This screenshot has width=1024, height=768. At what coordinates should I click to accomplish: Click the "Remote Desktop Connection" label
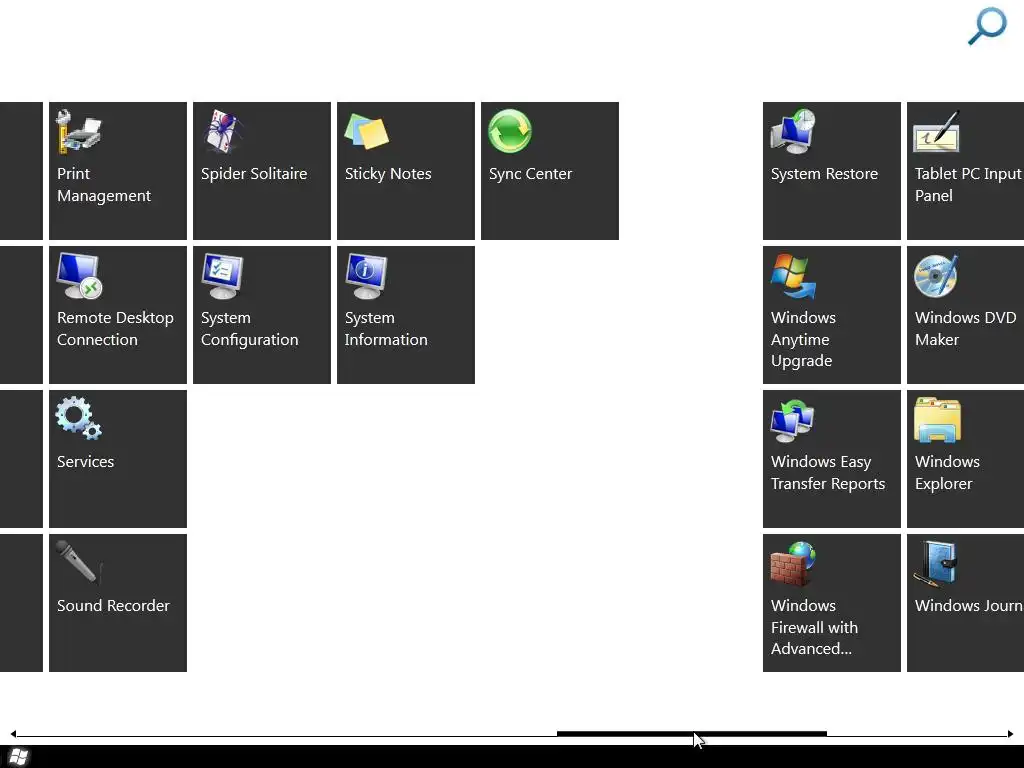[116, 328]
